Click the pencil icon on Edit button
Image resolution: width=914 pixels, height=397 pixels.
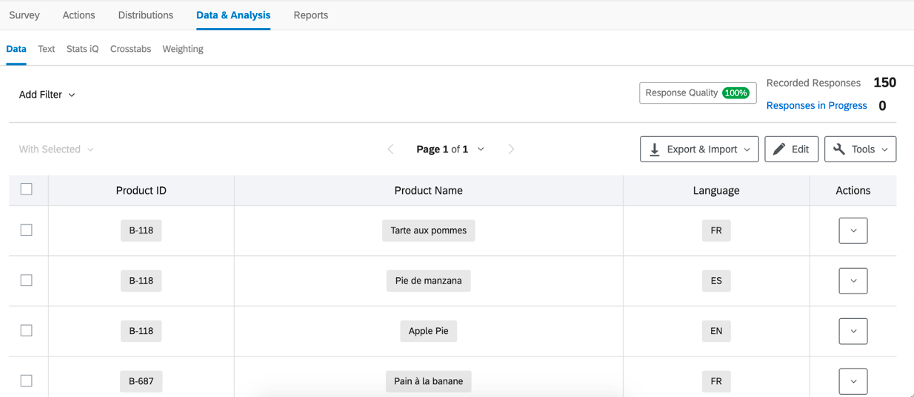[779, 149]
